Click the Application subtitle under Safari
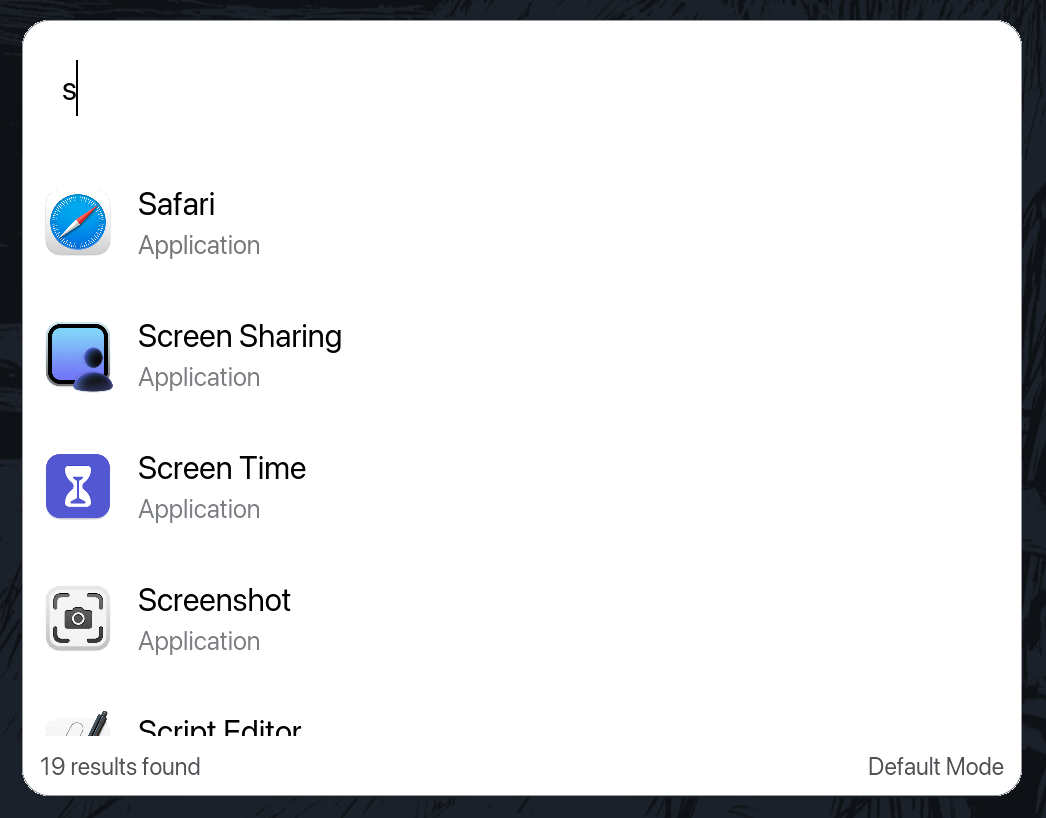 pos(198,245)
